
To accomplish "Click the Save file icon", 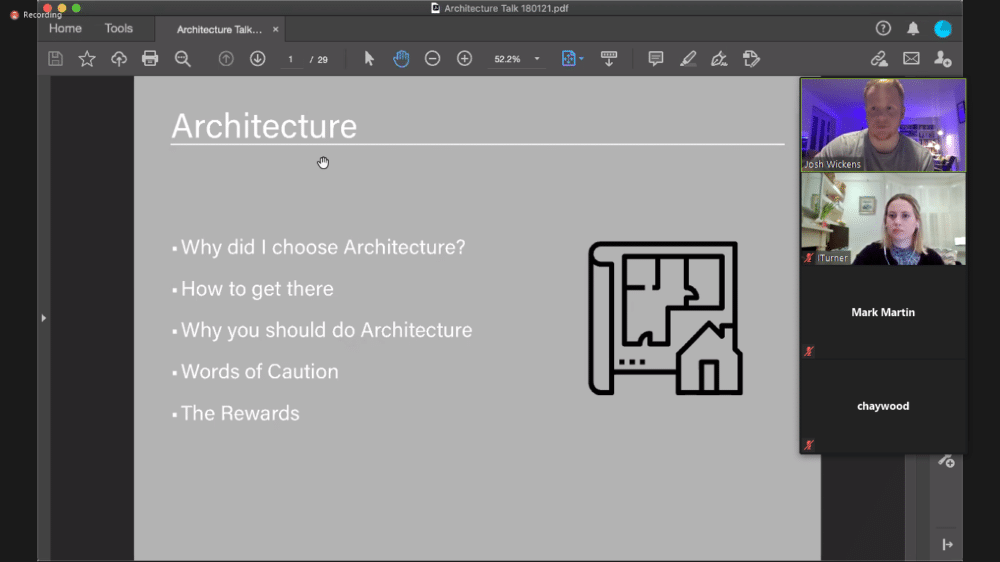I will [56, 59].
